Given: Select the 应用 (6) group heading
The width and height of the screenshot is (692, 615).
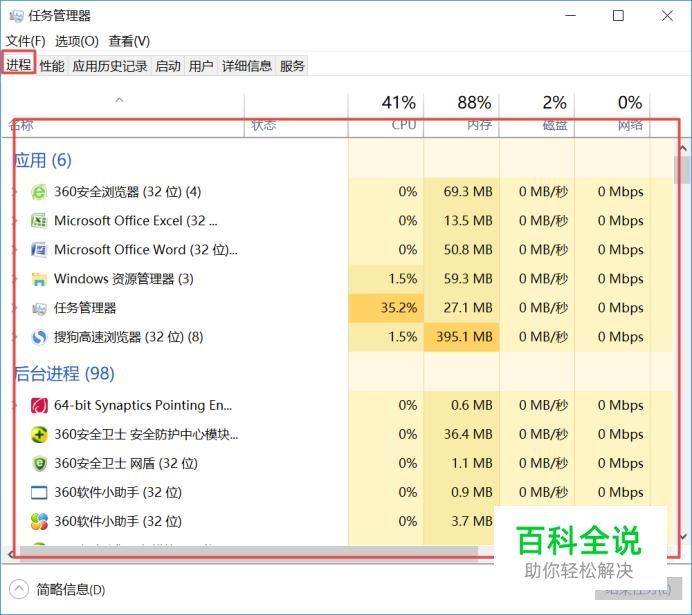Looking at the screenshot, I should coord(43,160).
